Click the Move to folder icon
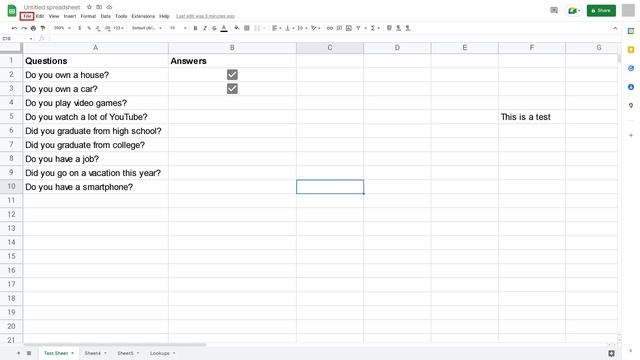Viewport: 640px width, 360px height. [99, 7]
